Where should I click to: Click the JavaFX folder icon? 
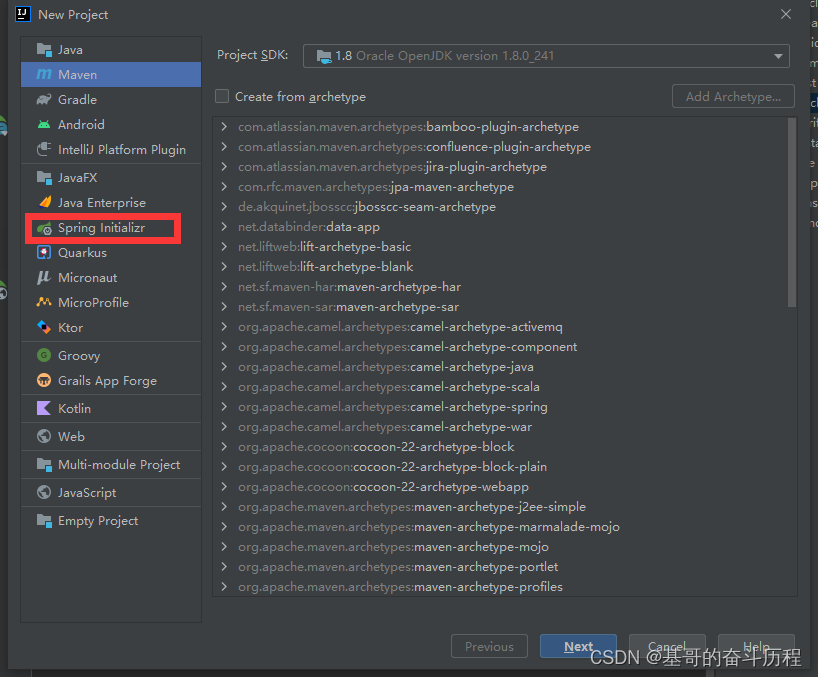pos(44,177)
